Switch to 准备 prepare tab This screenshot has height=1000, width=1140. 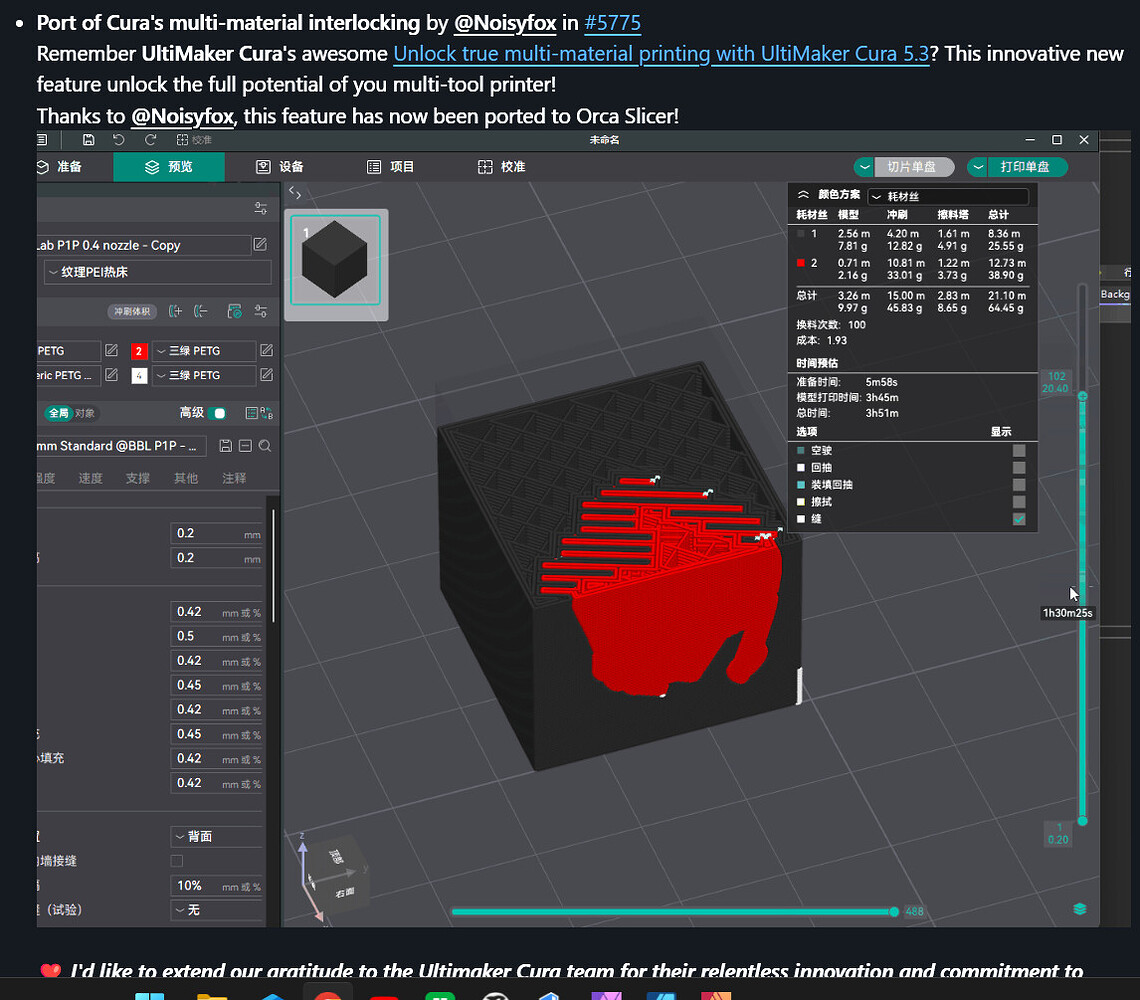(60, 167)
